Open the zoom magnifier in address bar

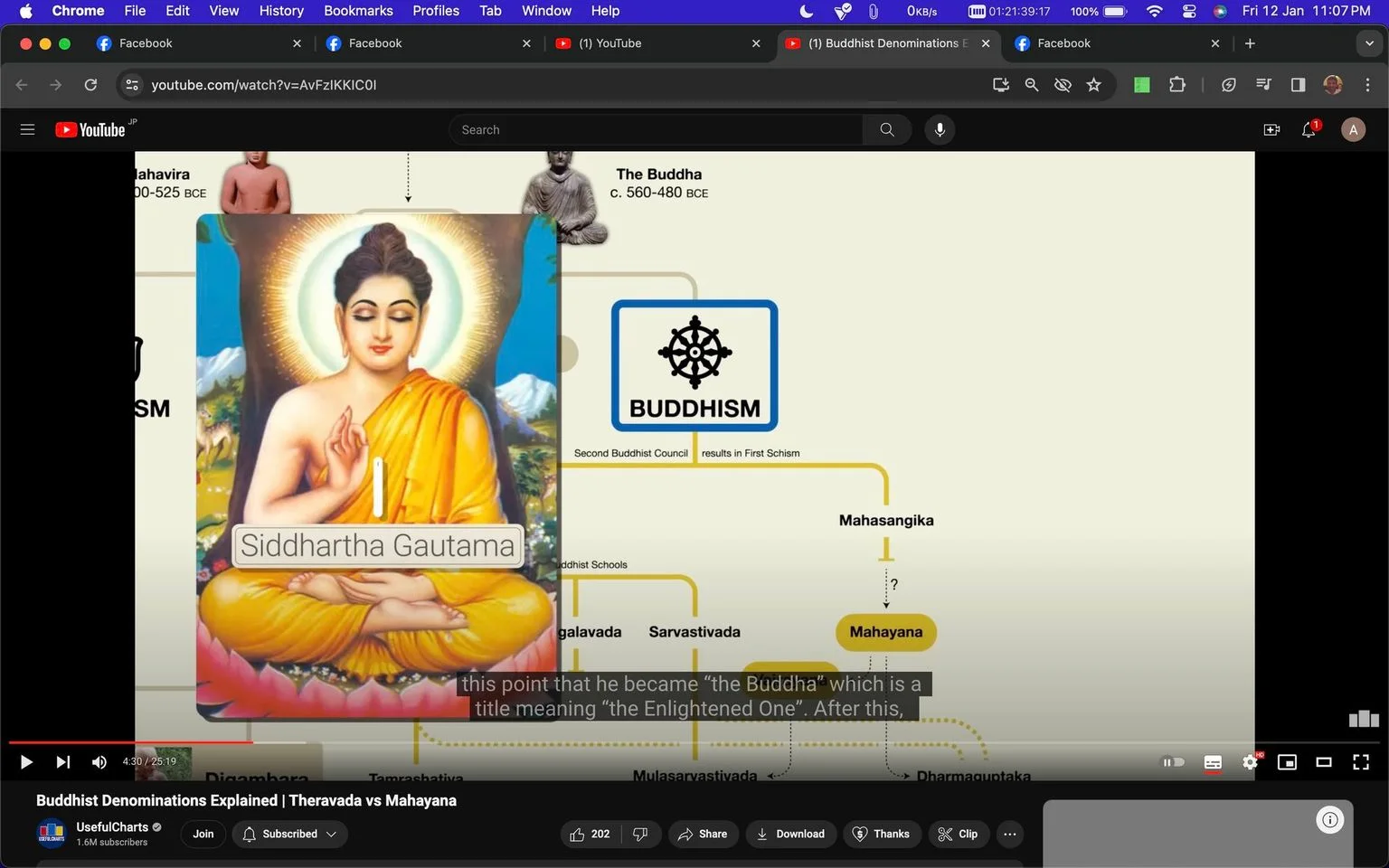point(1031,85)
